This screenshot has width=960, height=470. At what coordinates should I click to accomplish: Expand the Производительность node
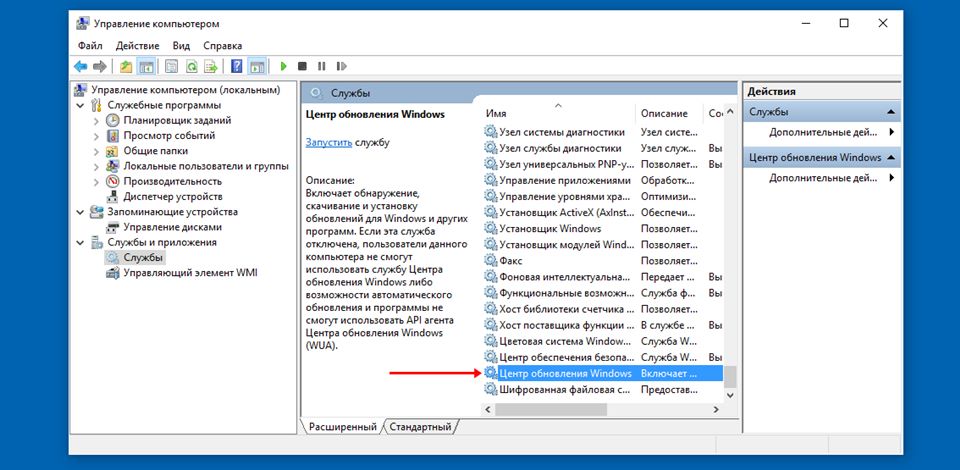[x=96, y=181]
